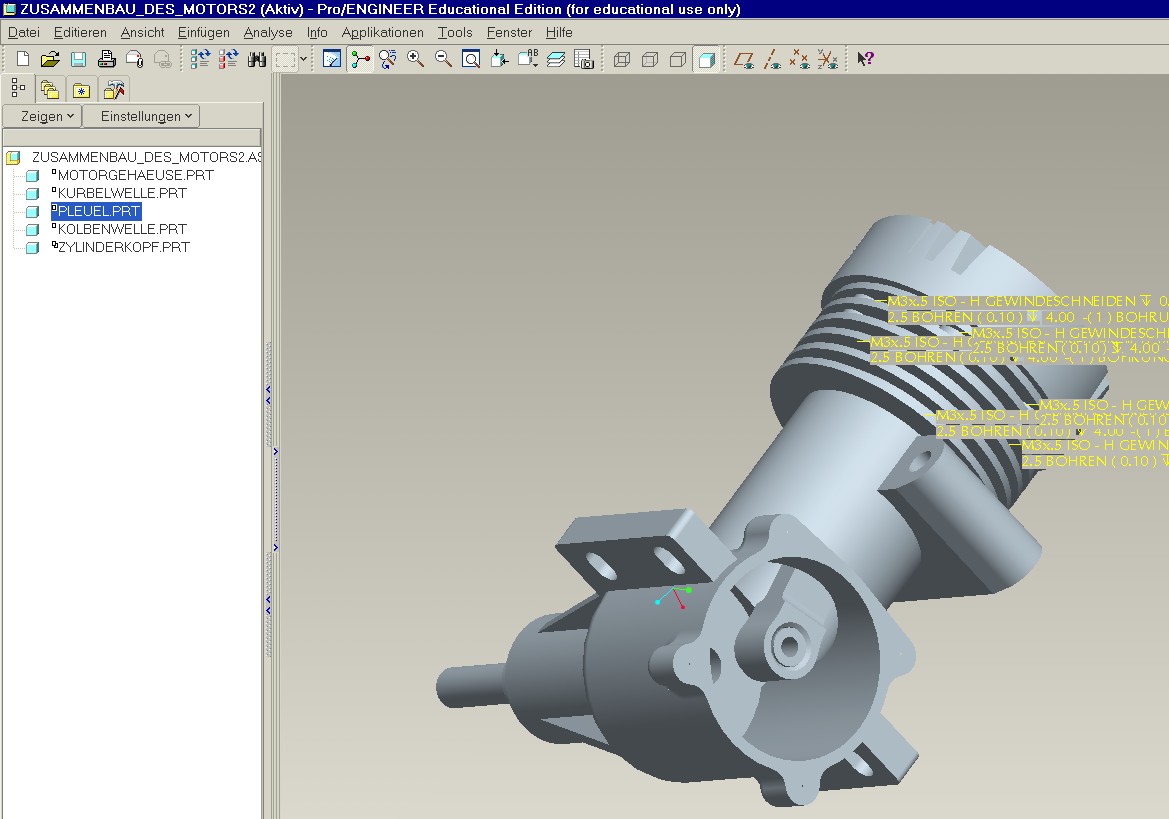
Task: Toggle datum axes display
Action: coord(771,60)
